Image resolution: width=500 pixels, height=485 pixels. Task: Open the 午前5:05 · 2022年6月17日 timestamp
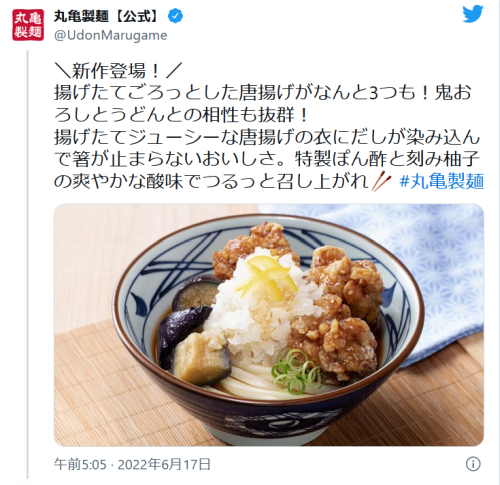pos(132,464)
